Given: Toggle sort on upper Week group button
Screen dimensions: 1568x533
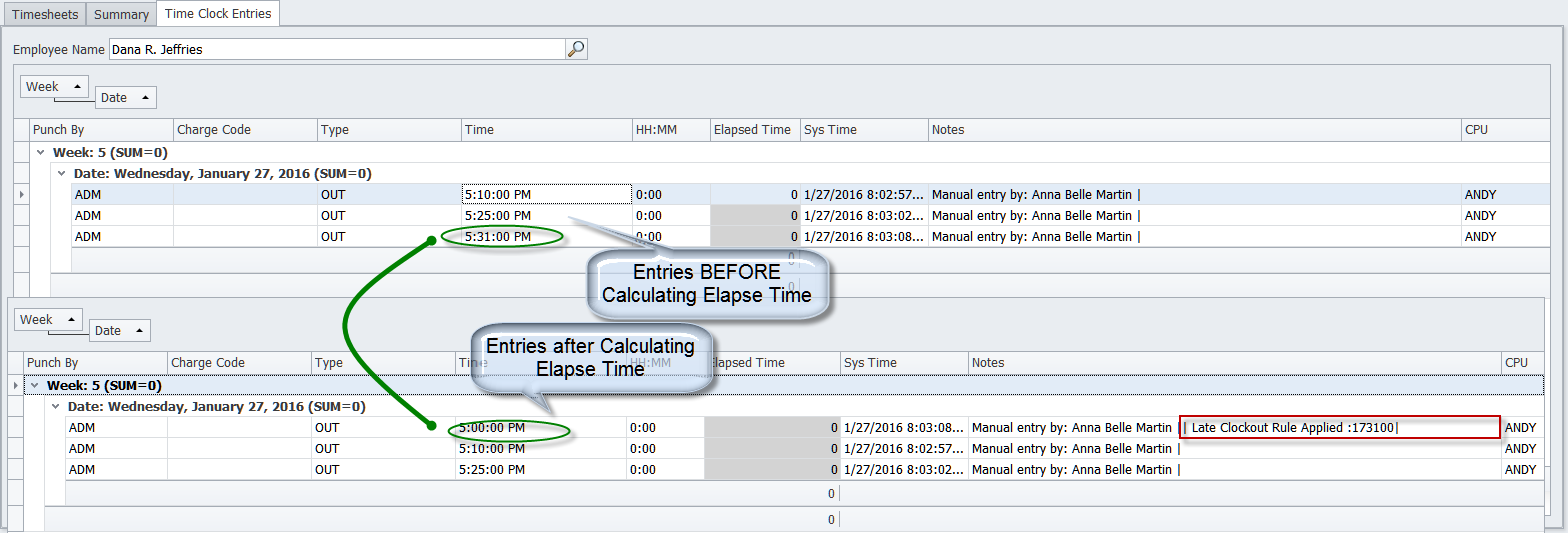Looking at the screenshot, I should click(55, 87).
